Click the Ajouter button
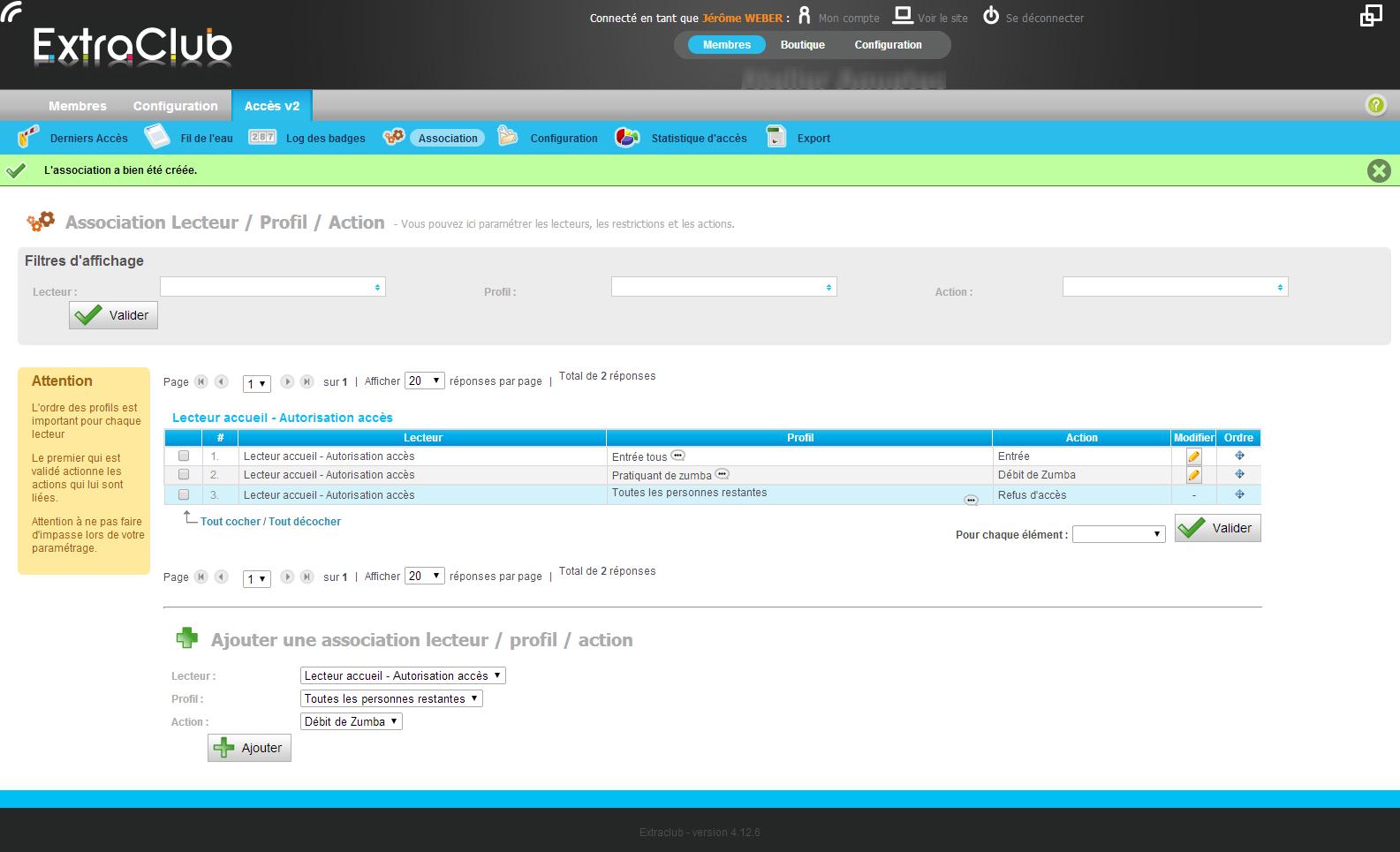 [x=249, y=748]
